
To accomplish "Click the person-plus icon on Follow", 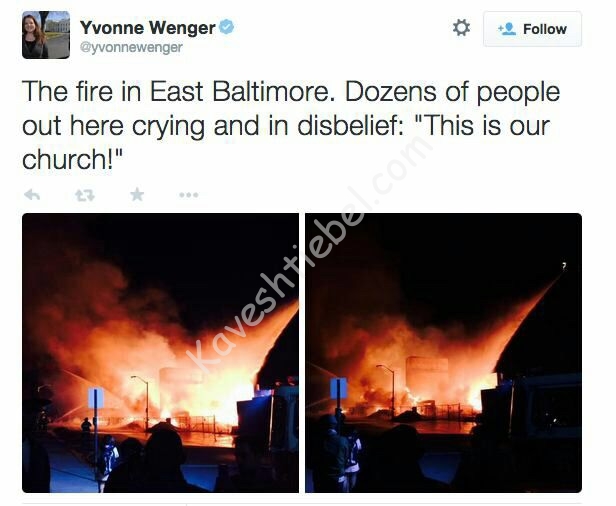I will point(507,29).
